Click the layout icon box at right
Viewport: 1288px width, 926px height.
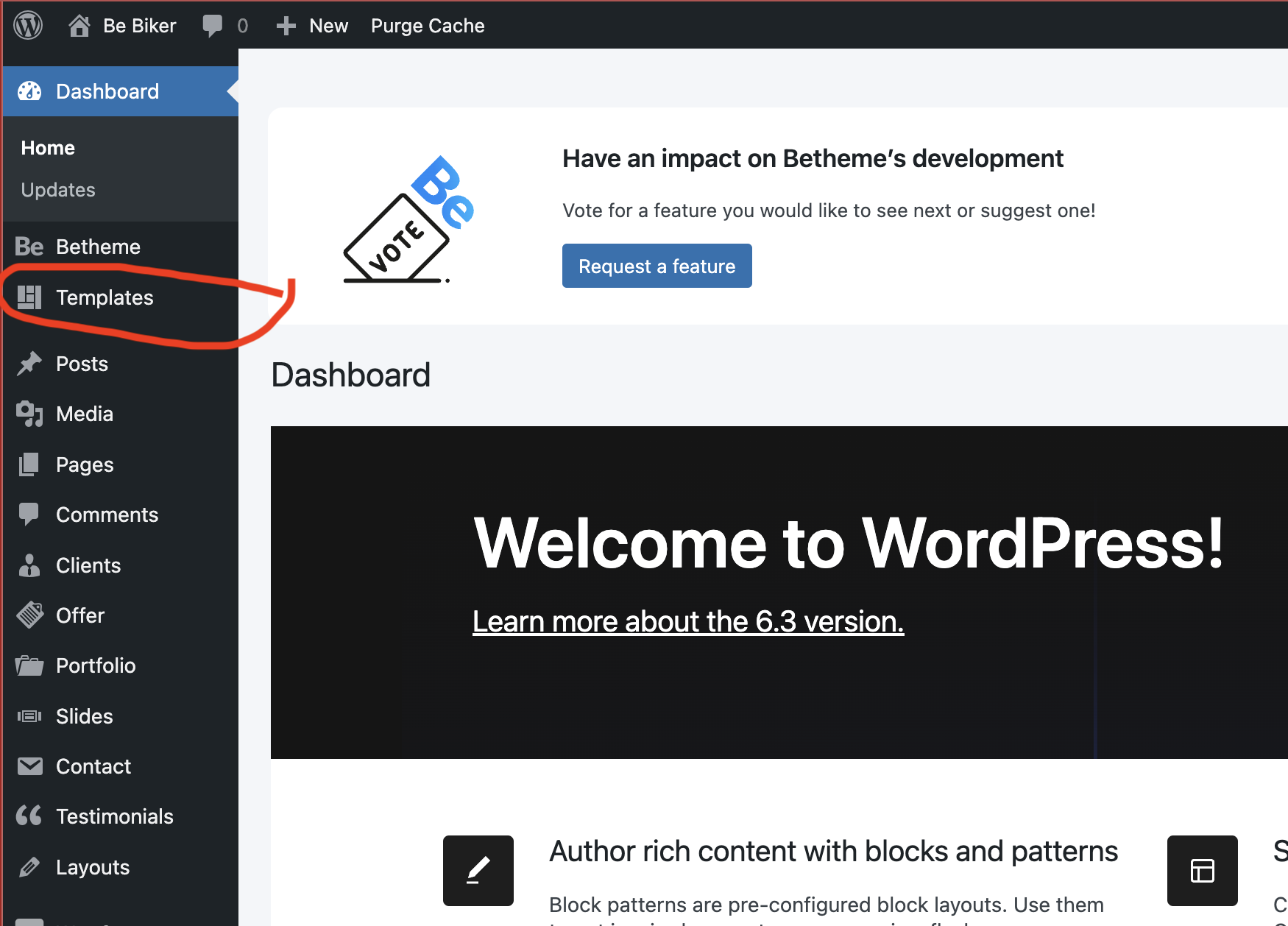1203,871
